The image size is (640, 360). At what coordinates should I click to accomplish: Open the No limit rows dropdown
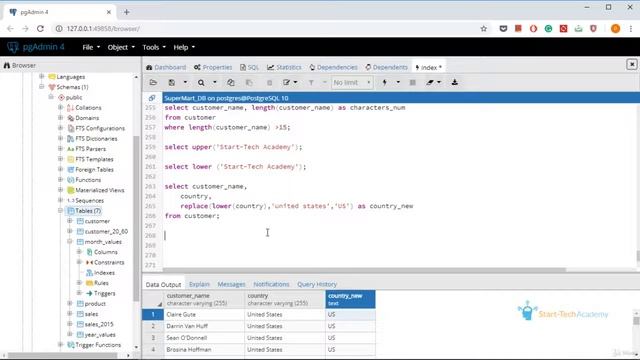pyautogui.click(x=351, y=82)
